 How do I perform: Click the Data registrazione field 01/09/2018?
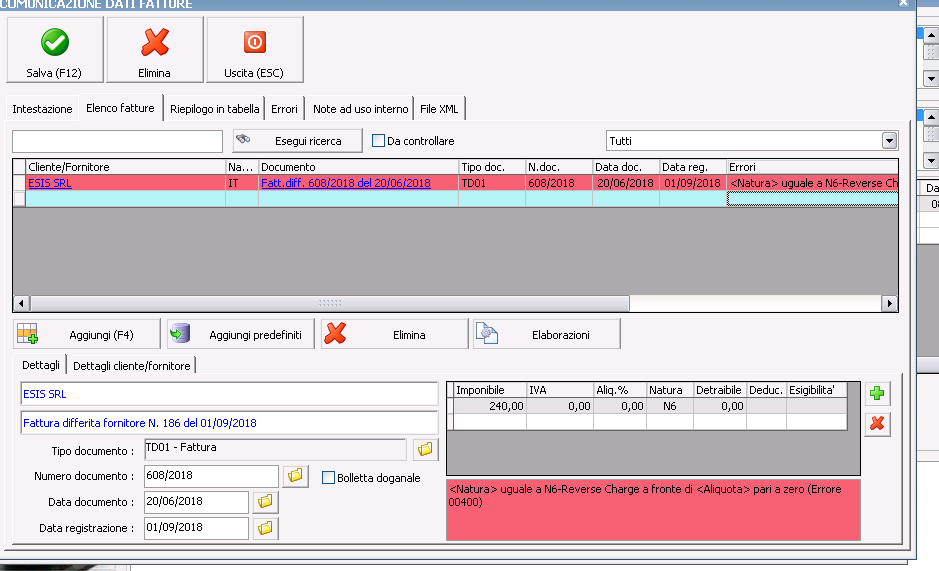196,528
